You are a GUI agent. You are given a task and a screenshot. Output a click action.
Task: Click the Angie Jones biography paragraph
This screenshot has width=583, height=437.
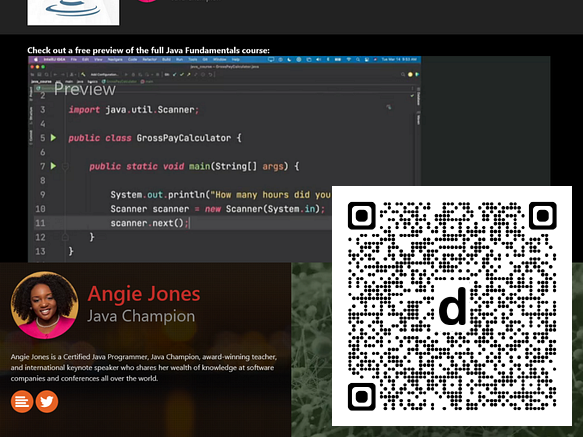click(x=144, y=367)
